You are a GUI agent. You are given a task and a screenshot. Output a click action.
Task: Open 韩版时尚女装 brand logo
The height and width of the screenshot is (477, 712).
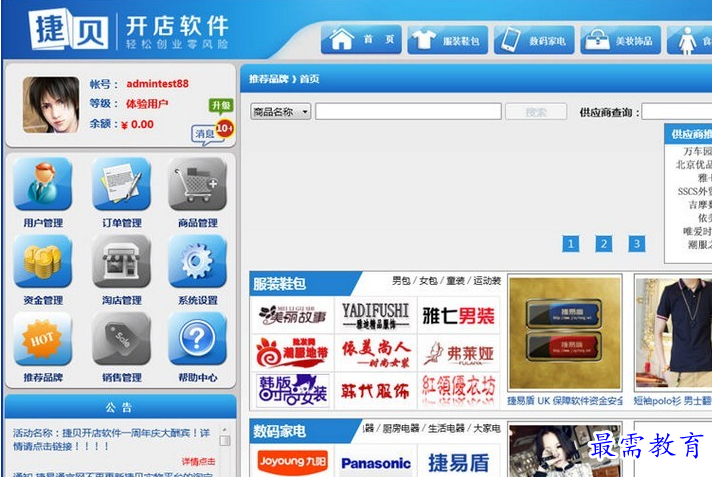pos(292,390)
